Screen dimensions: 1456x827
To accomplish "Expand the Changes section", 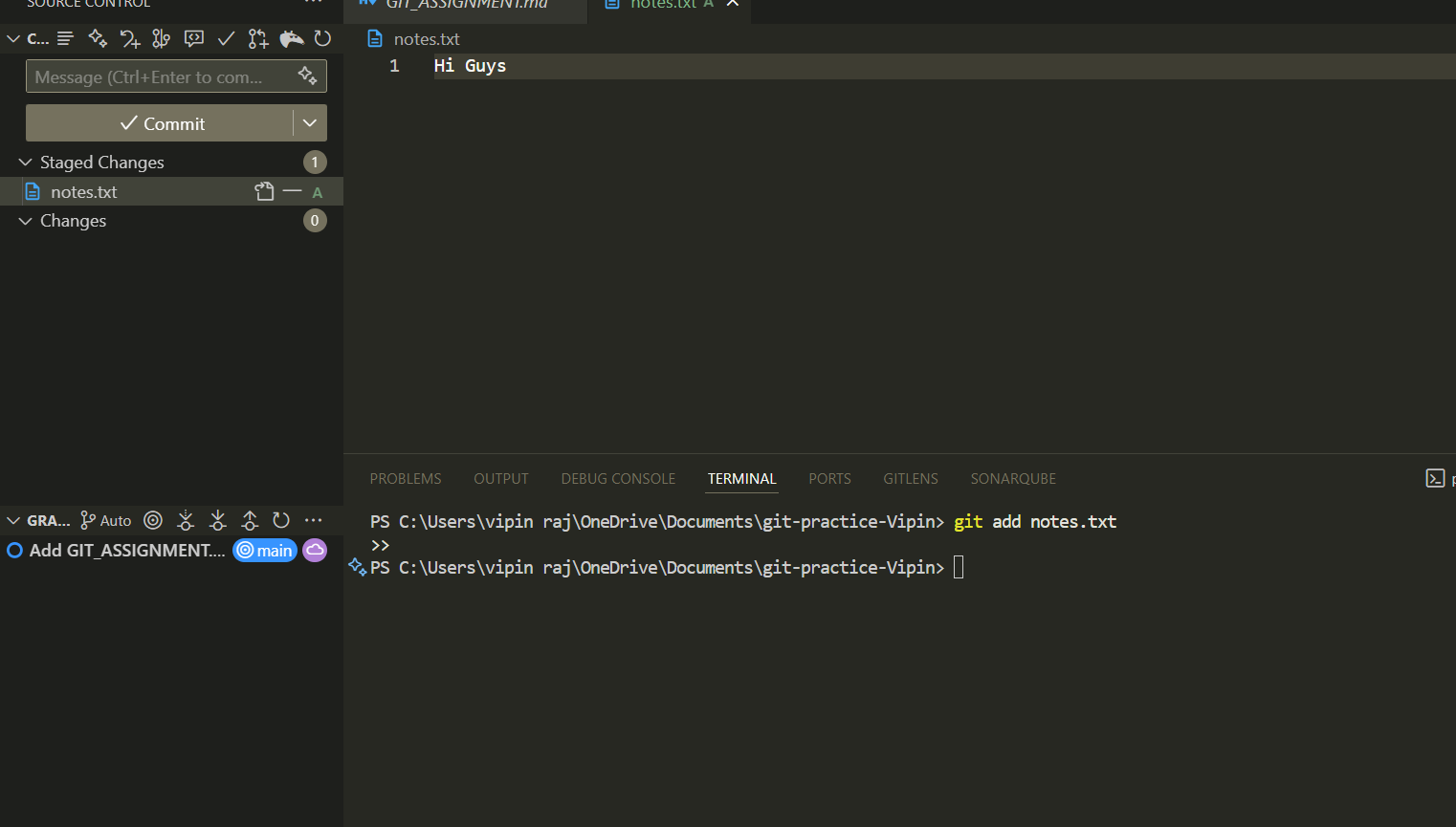I will coord(24,221).
